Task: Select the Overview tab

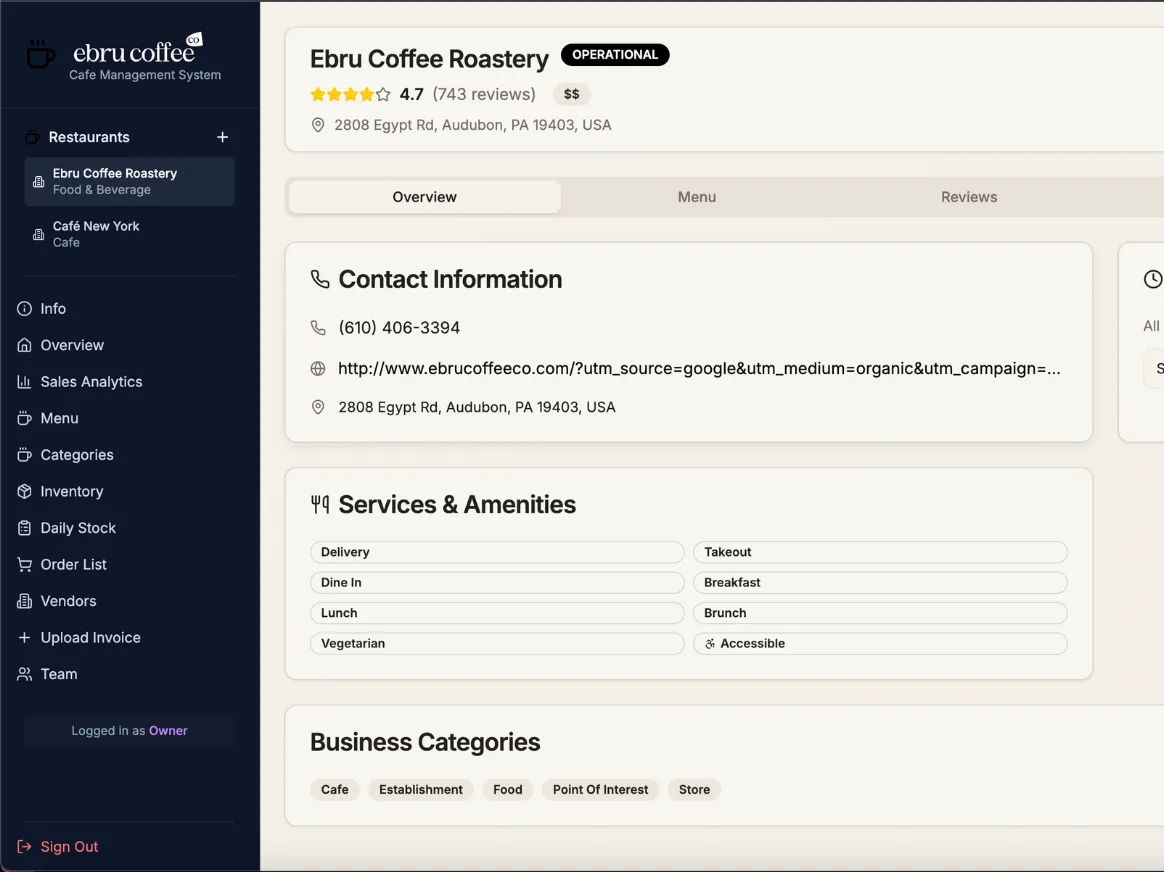Action: [424, 197]
